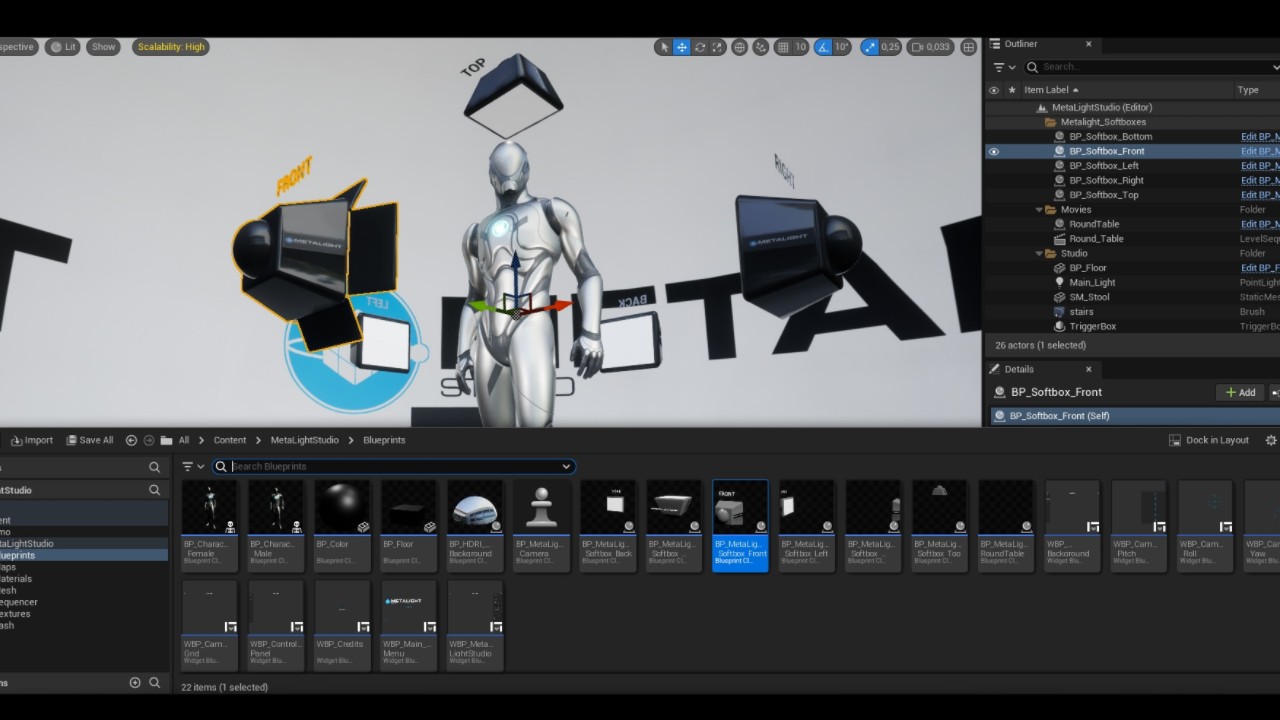Open camera speed setting 0,033
Screen dimensions: 1280x720
click(x=930, y=47)
